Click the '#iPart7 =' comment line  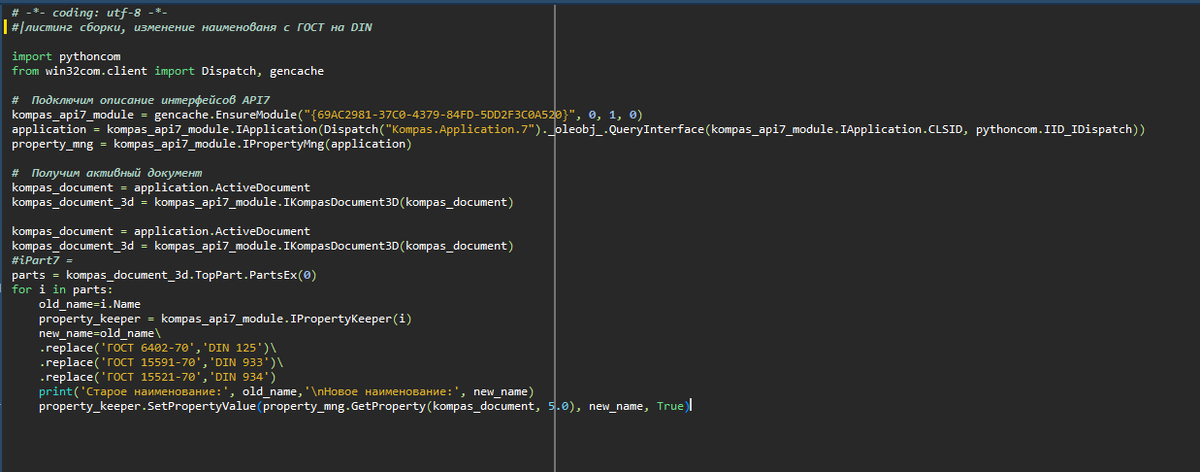click(x=42, y=260)
